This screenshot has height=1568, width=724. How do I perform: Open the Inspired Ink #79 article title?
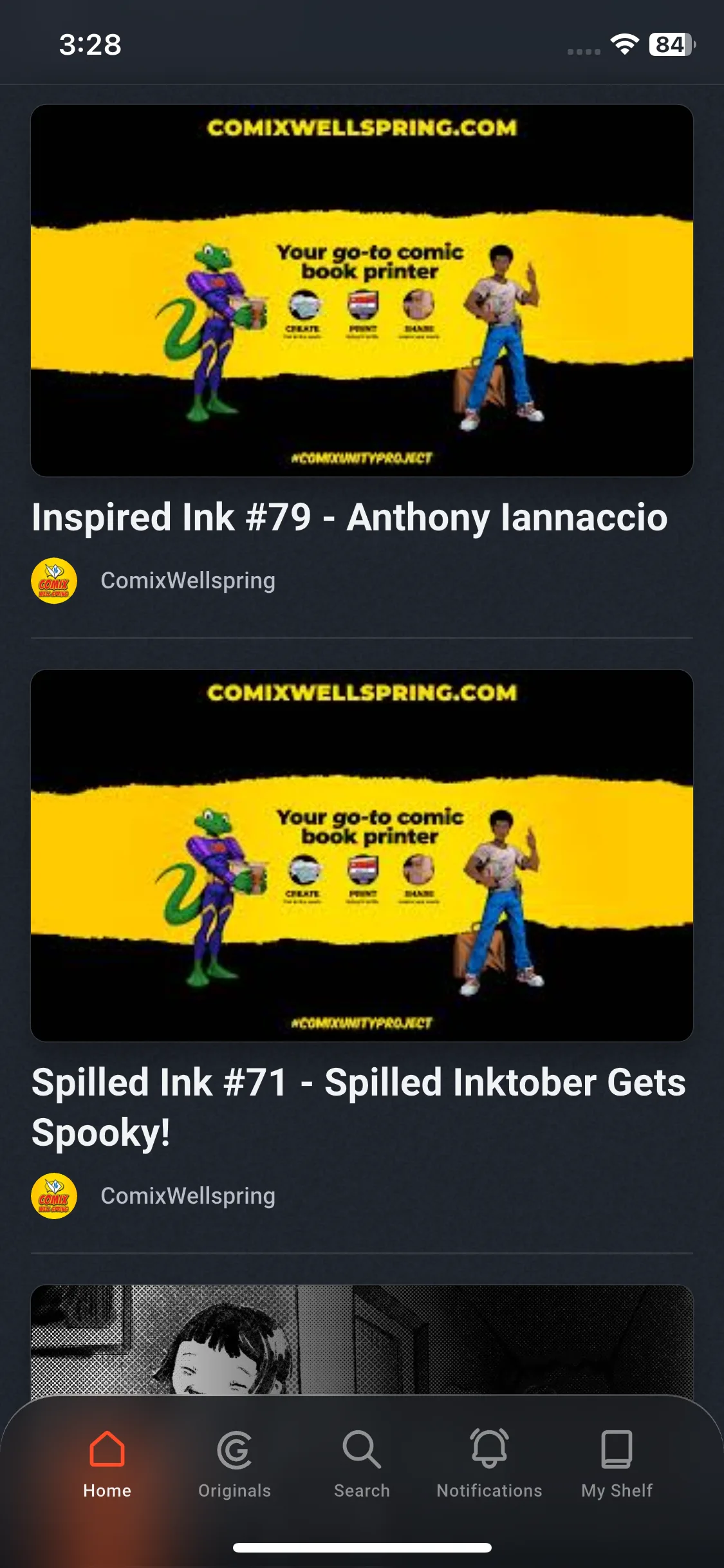coord(349,518)
